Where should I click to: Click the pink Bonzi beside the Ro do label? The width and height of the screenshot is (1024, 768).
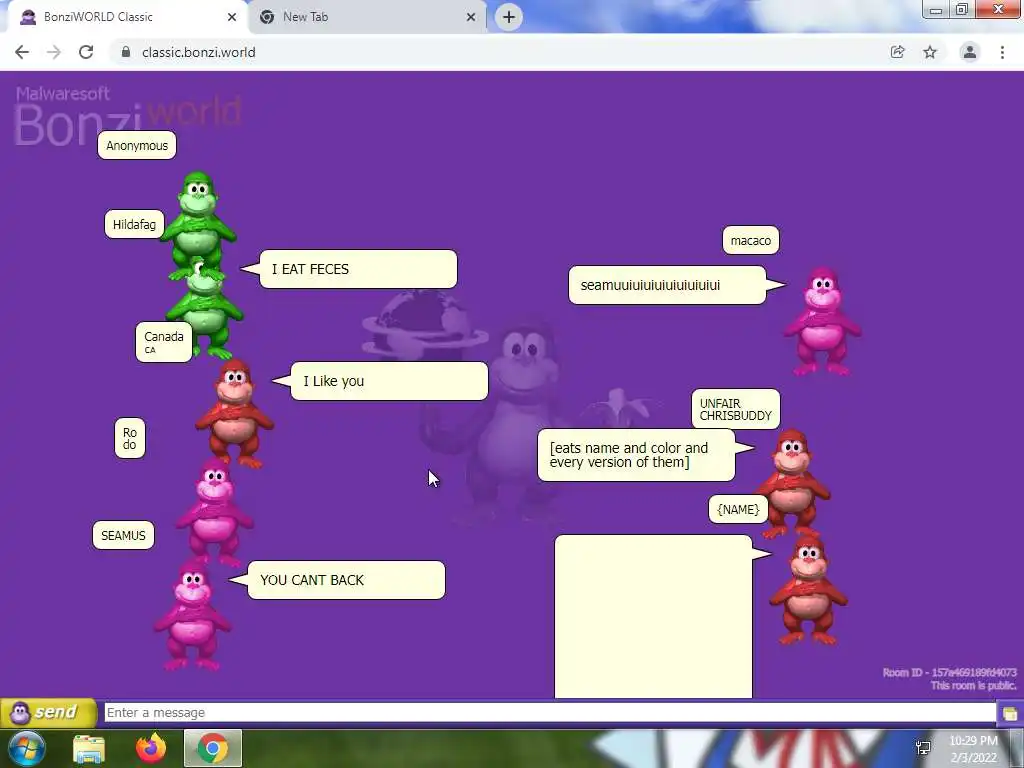[214, 511]
